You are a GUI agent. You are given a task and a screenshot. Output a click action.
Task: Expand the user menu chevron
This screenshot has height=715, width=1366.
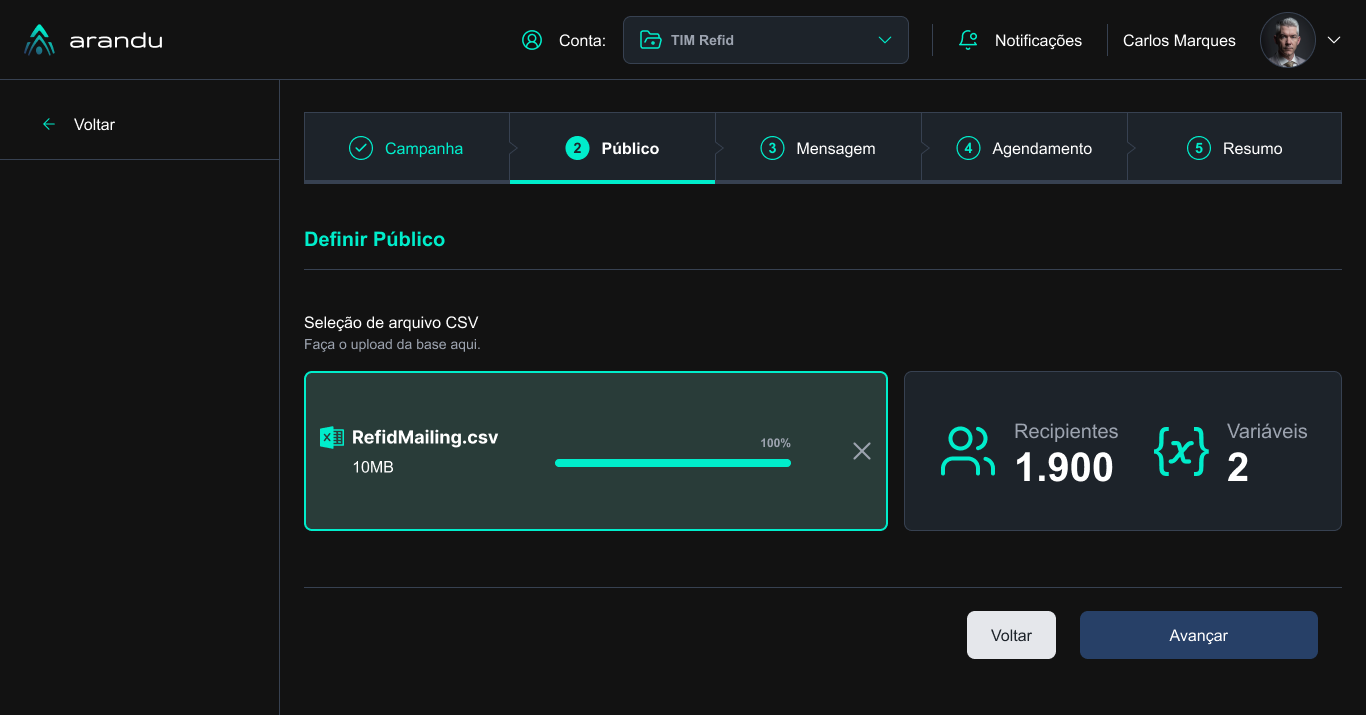1333,40
